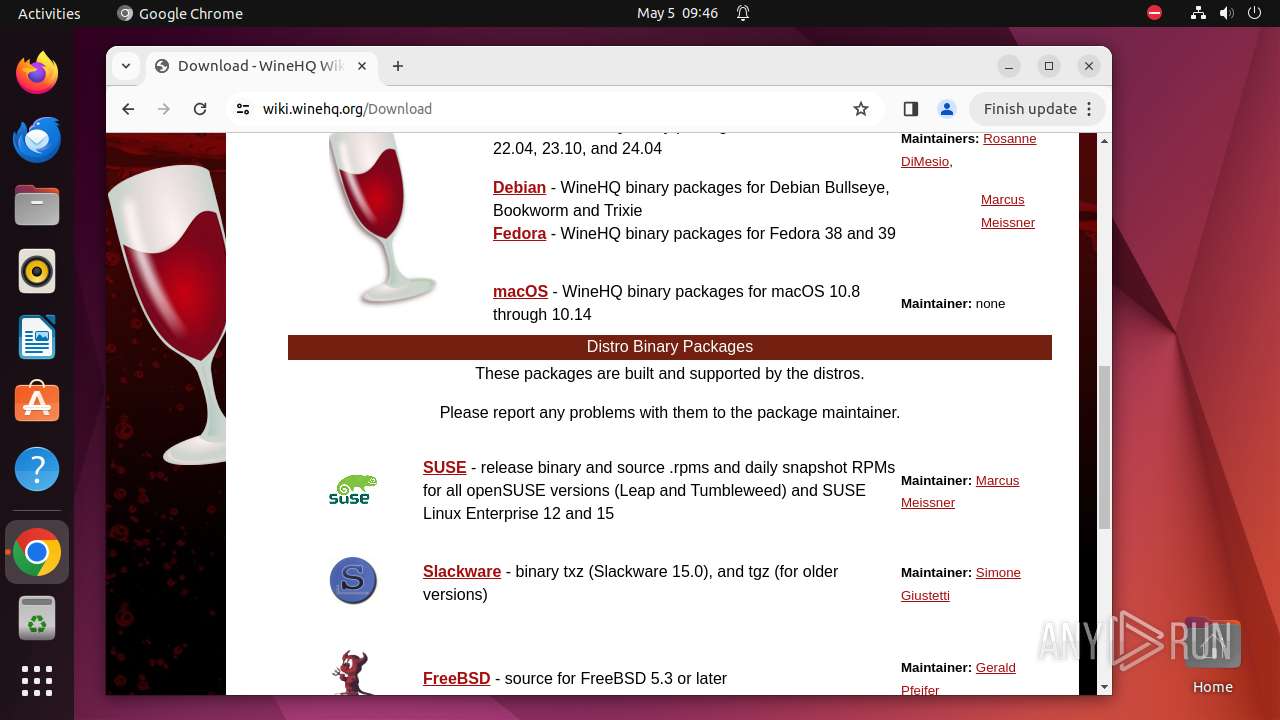
Task: Open the tab search dropdown
Action: [126, 66]
